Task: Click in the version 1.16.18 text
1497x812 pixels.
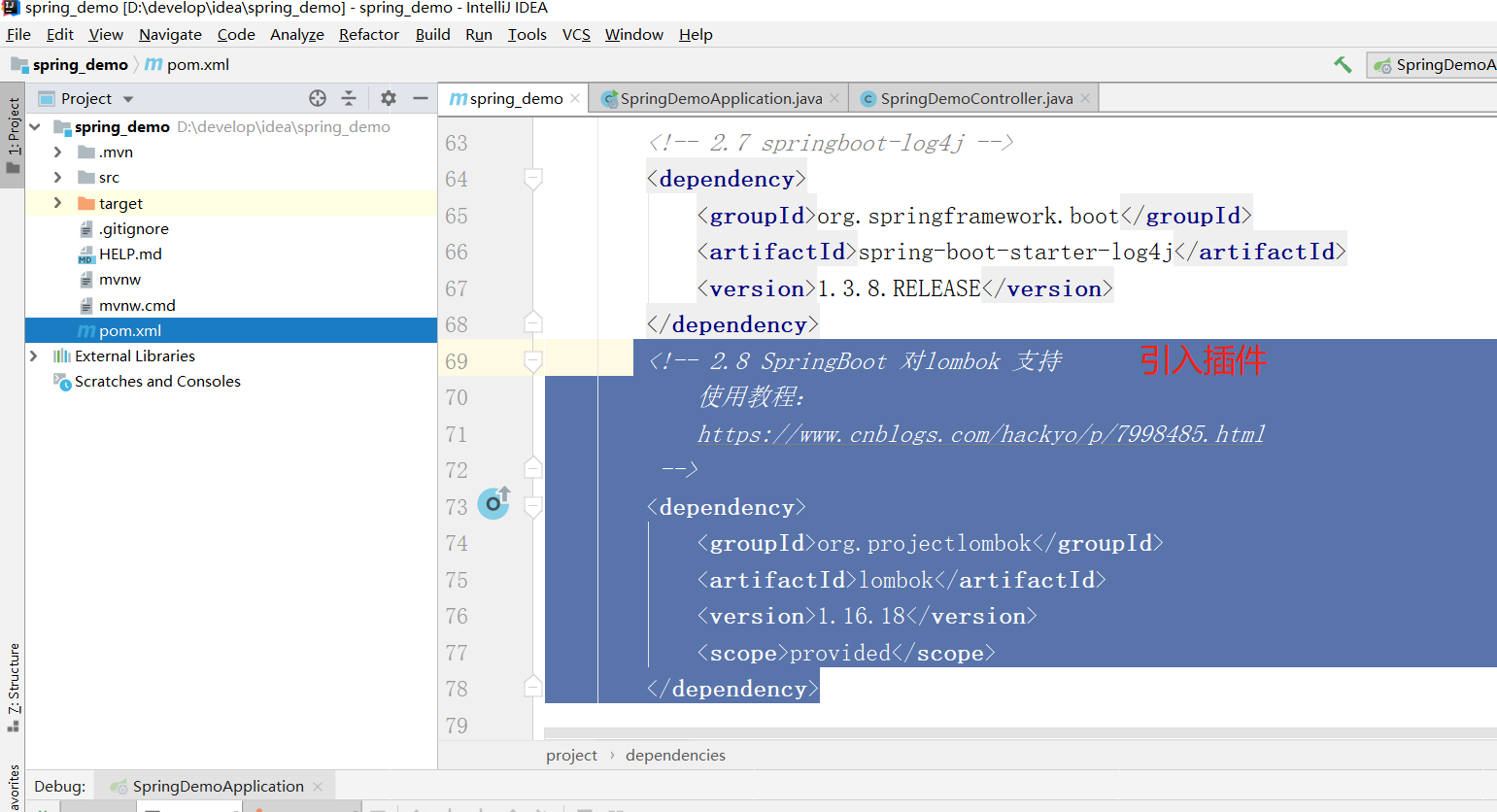Action: point(862,617)
